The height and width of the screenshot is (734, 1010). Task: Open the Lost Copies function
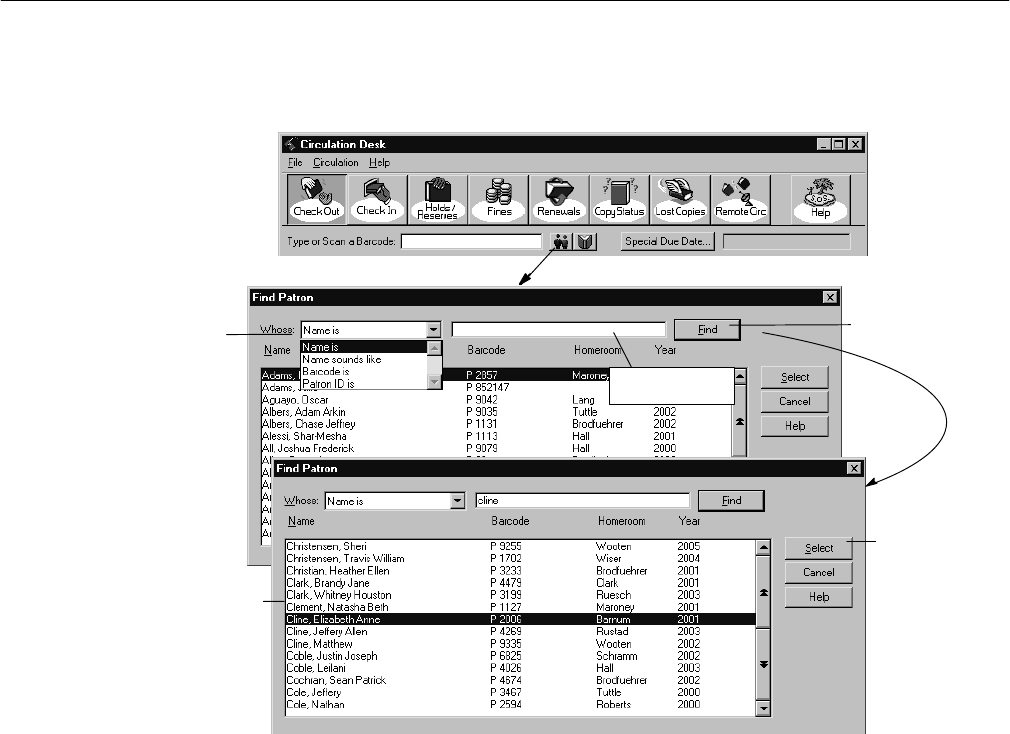[680, 199]
